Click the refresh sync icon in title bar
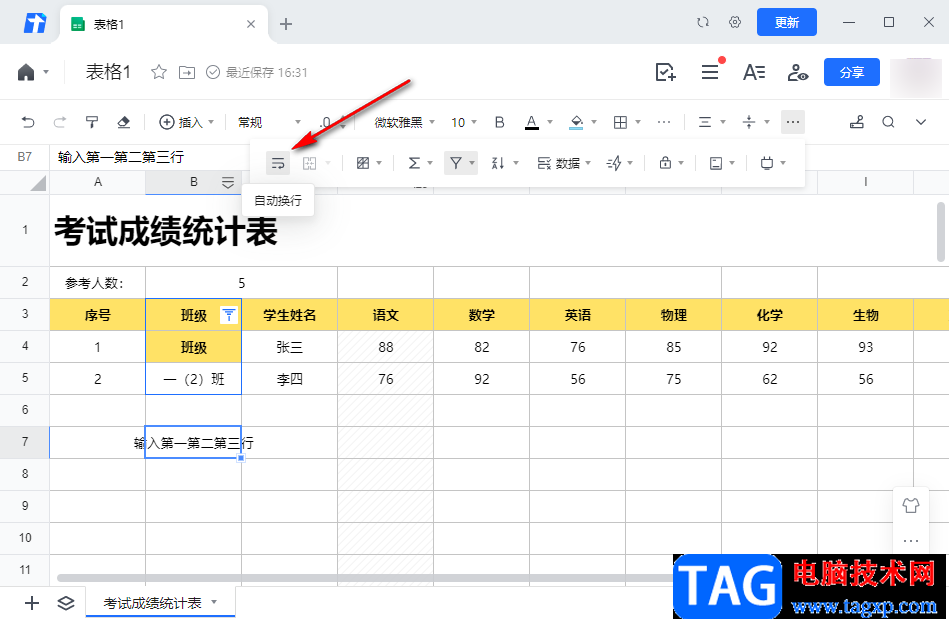The image size is (949, 619). (x=703, y=22)
